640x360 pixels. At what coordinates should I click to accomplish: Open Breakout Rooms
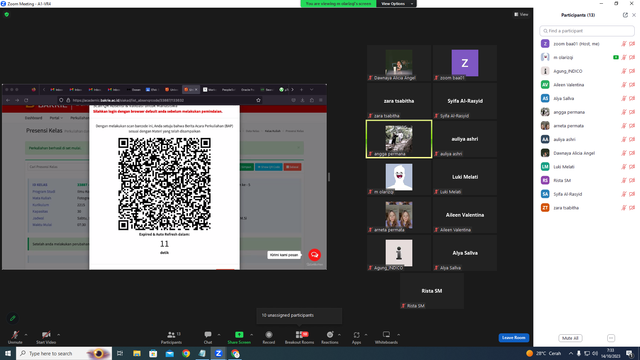[x=299, y=337]
